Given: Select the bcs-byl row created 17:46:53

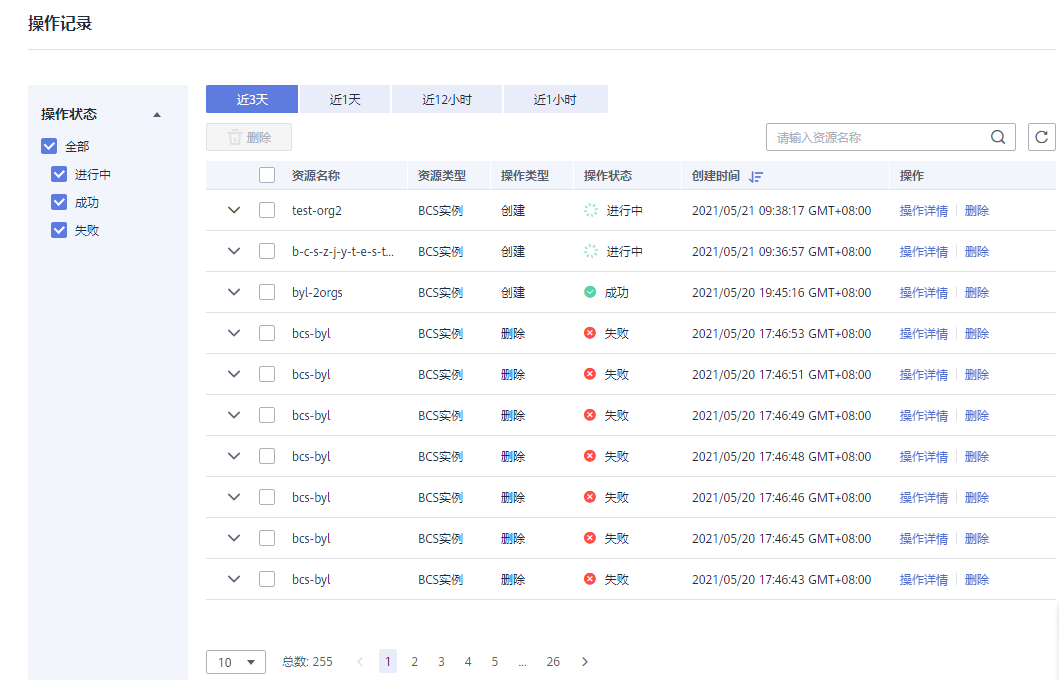Looking at the screenshot, I should click(267, 333).
